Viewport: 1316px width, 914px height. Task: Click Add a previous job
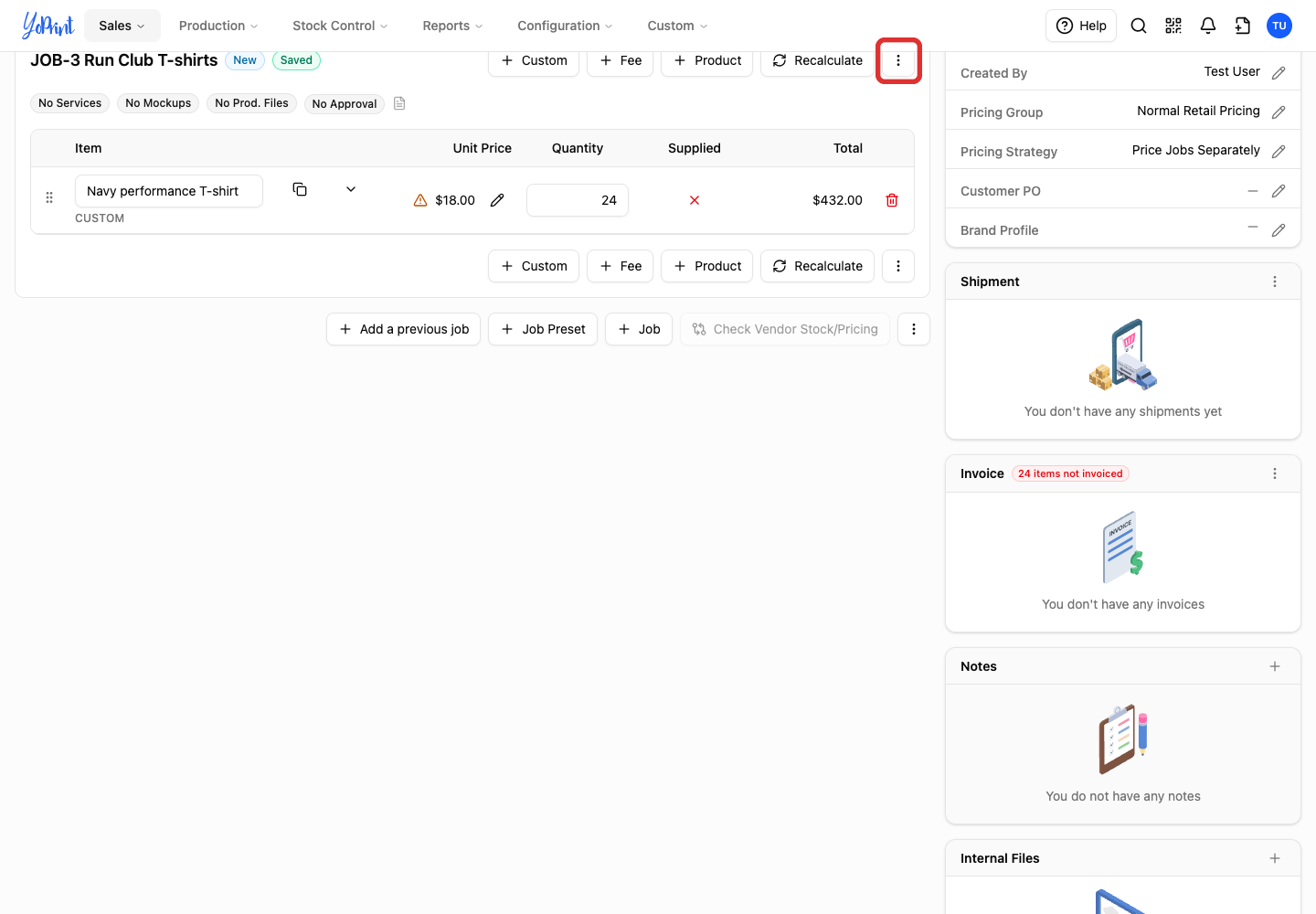click(404, 329)
